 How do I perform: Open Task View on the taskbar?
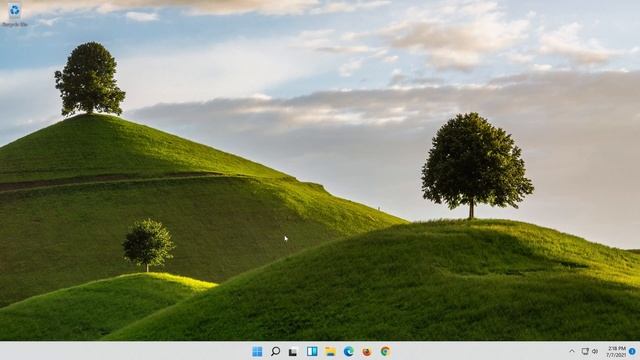click(293, 351)
